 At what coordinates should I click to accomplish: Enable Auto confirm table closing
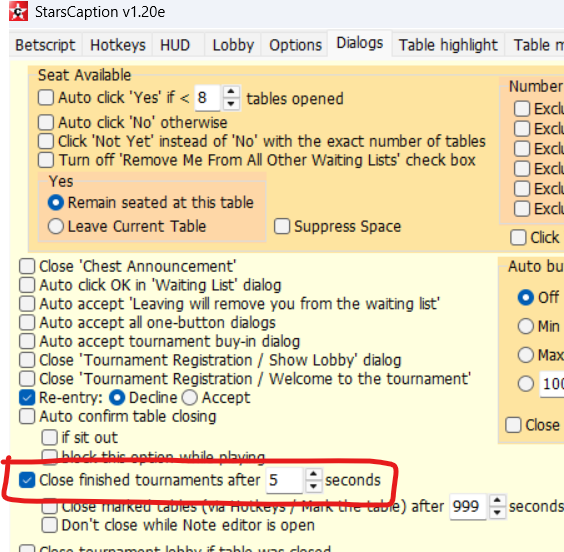pyautogui.click(x=27, y=416)
